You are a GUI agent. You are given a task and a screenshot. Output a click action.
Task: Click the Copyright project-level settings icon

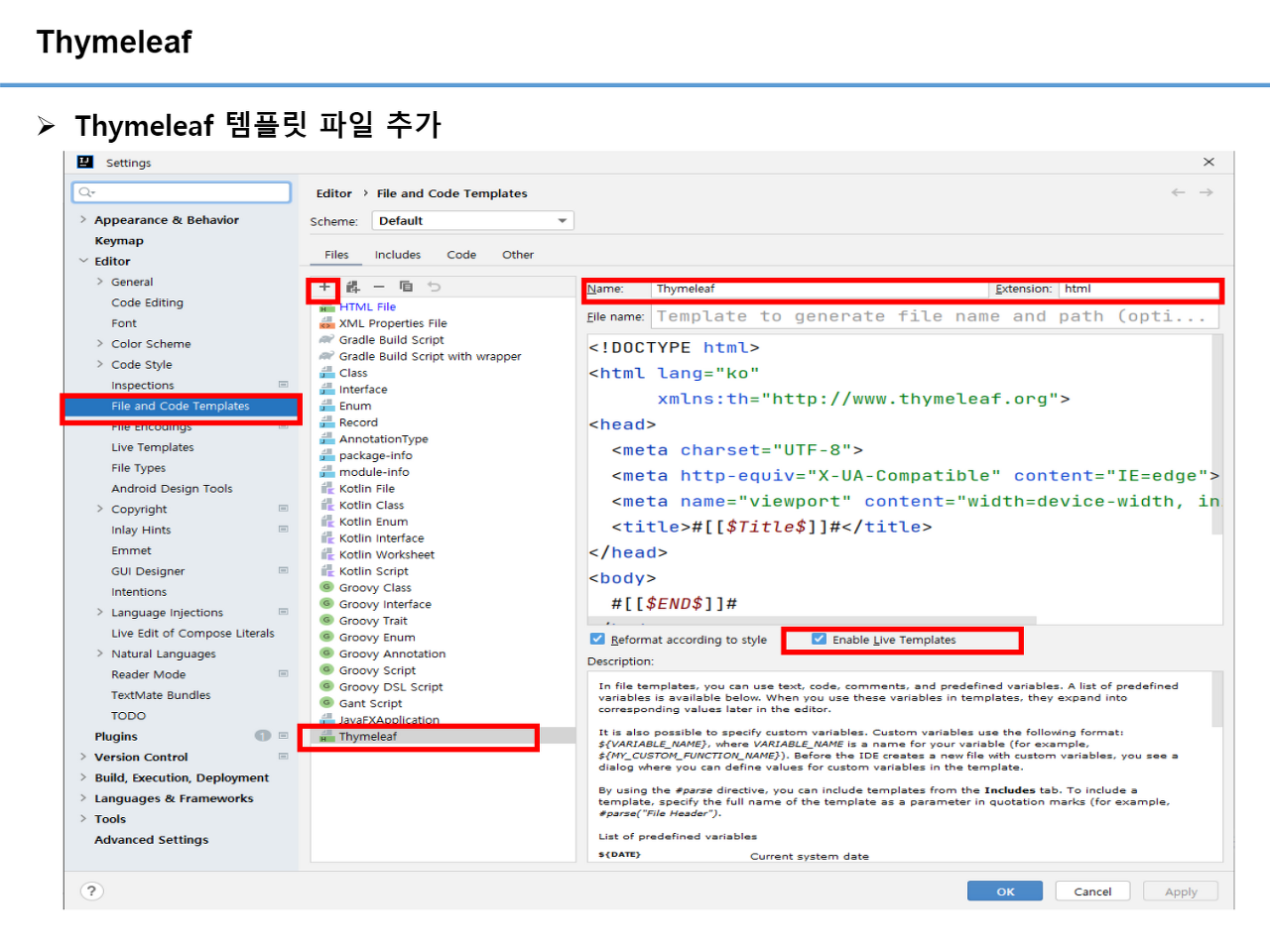(x=283, y=509)
